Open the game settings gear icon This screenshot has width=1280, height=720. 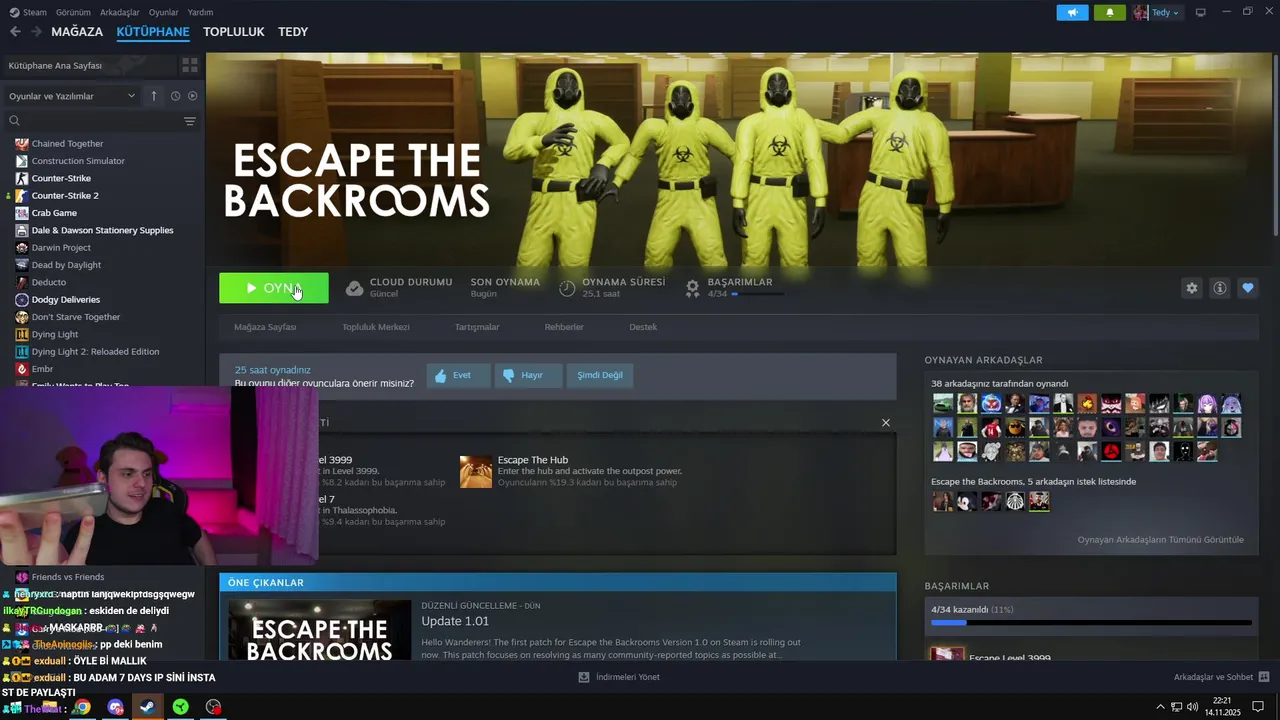[x=1191, y=288]
